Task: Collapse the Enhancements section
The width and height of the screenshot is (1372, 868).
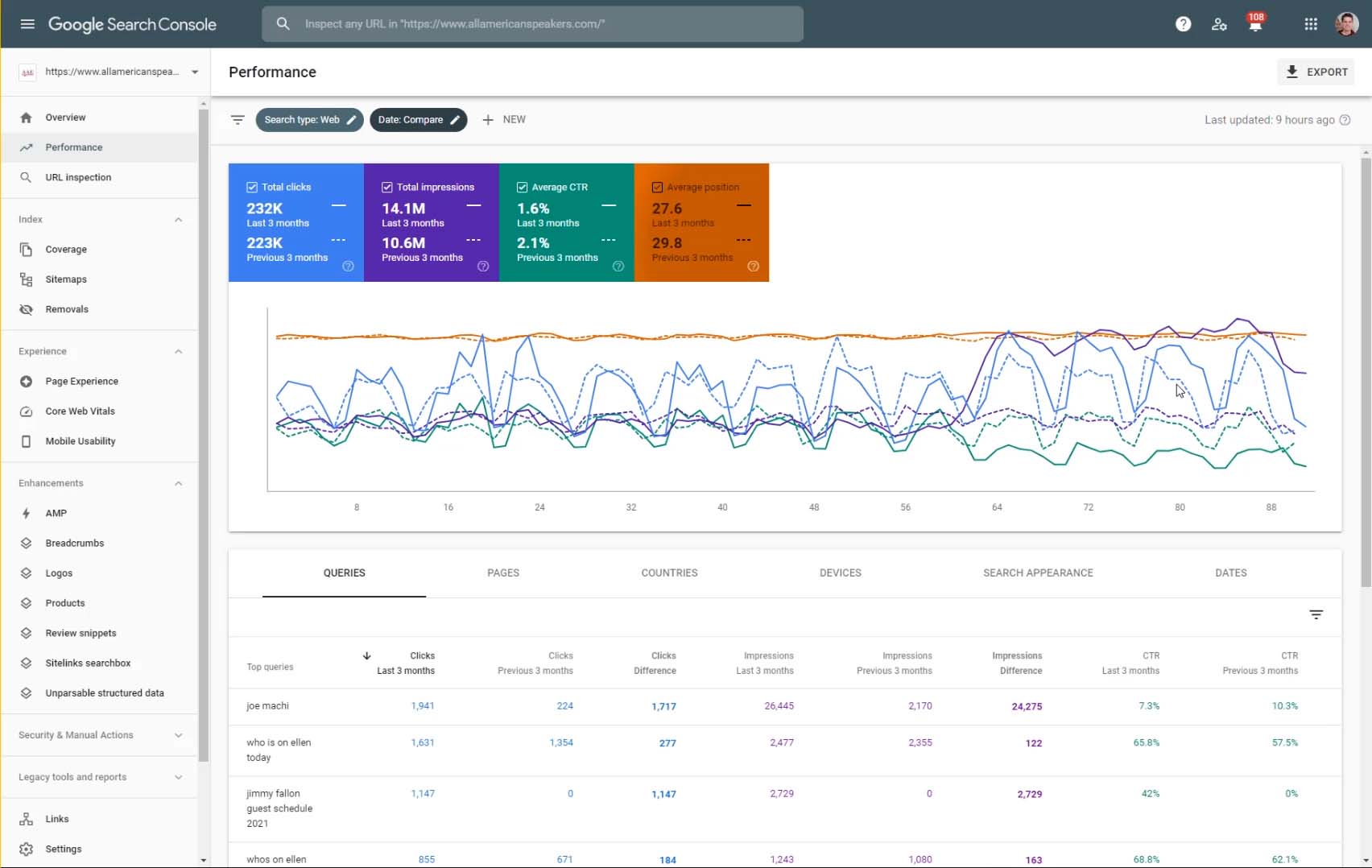Action: click(179, 484)
